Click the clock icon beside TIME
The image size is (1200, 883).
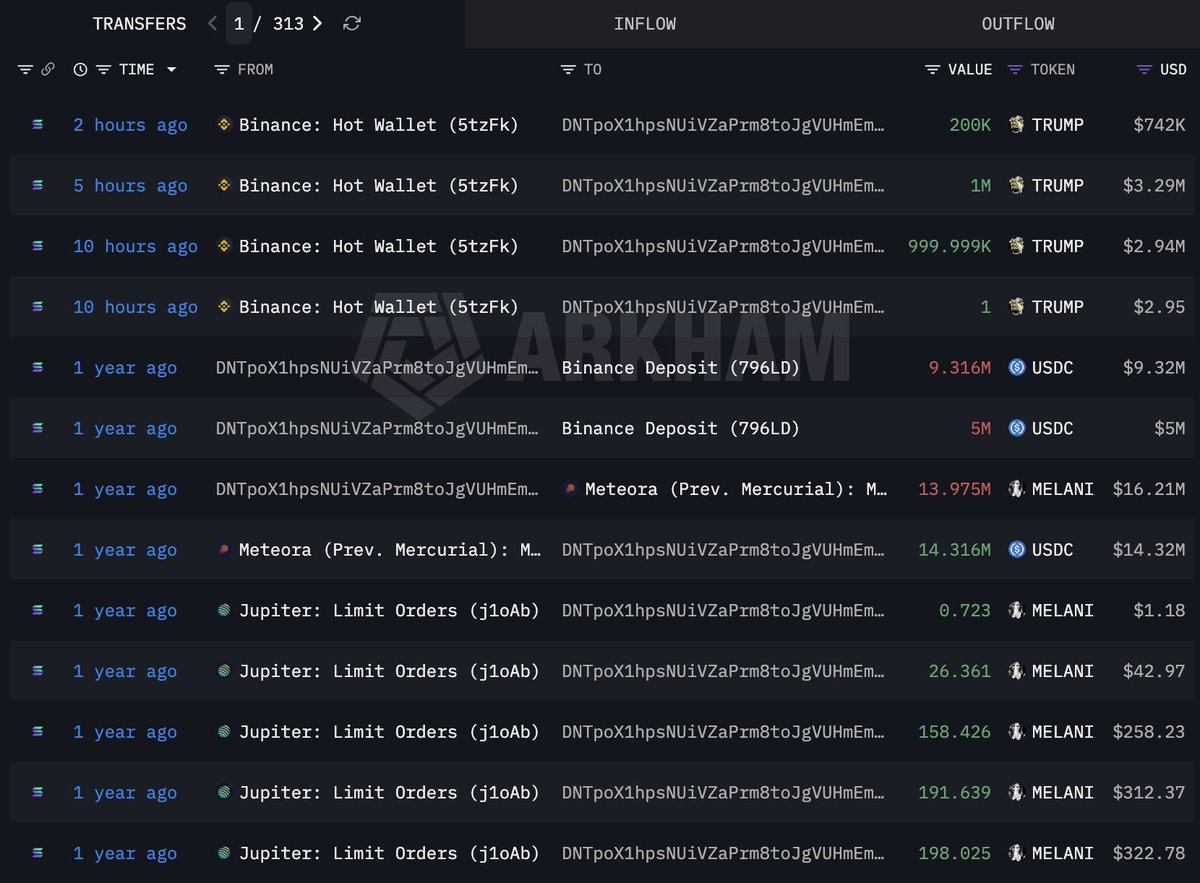coord(80,69)
